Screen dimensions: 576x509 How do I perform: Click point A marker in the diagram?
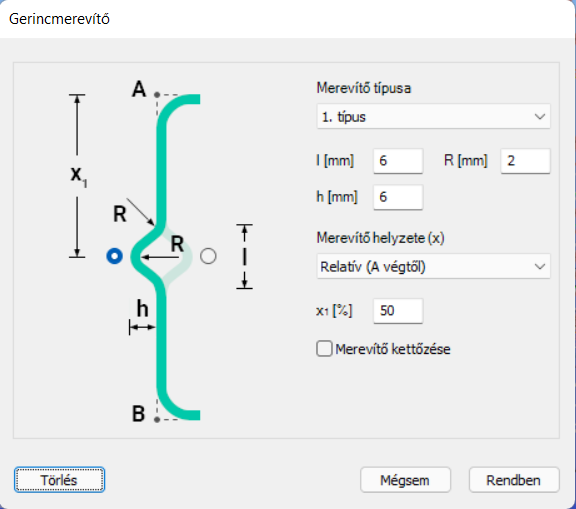pyautogui.click(x=157, y=95)
